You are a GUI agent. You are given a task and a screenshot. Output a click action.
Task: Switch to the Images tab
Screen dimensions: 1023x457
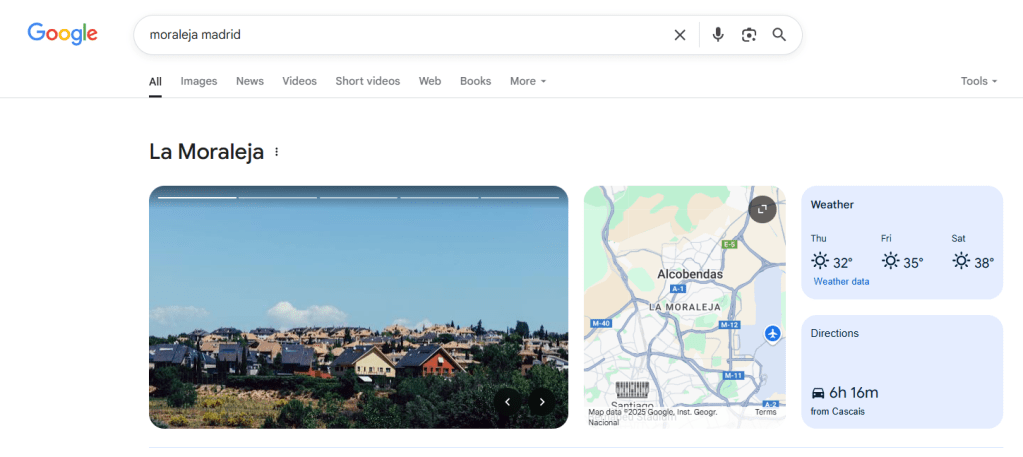point(198,81)
